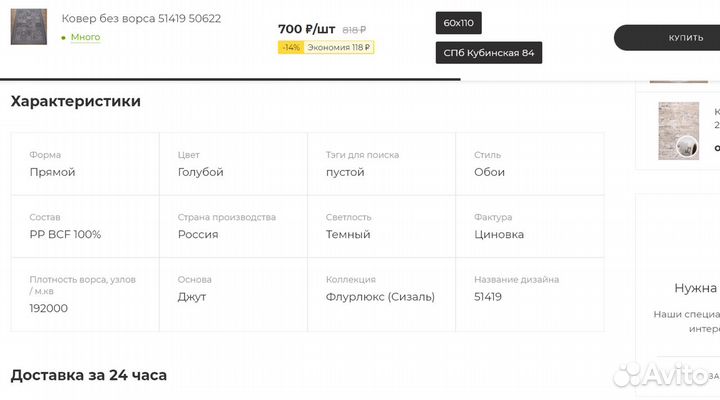Click the carpet thumbnail in the header
The image size is (720, 400).
point(29,27)
